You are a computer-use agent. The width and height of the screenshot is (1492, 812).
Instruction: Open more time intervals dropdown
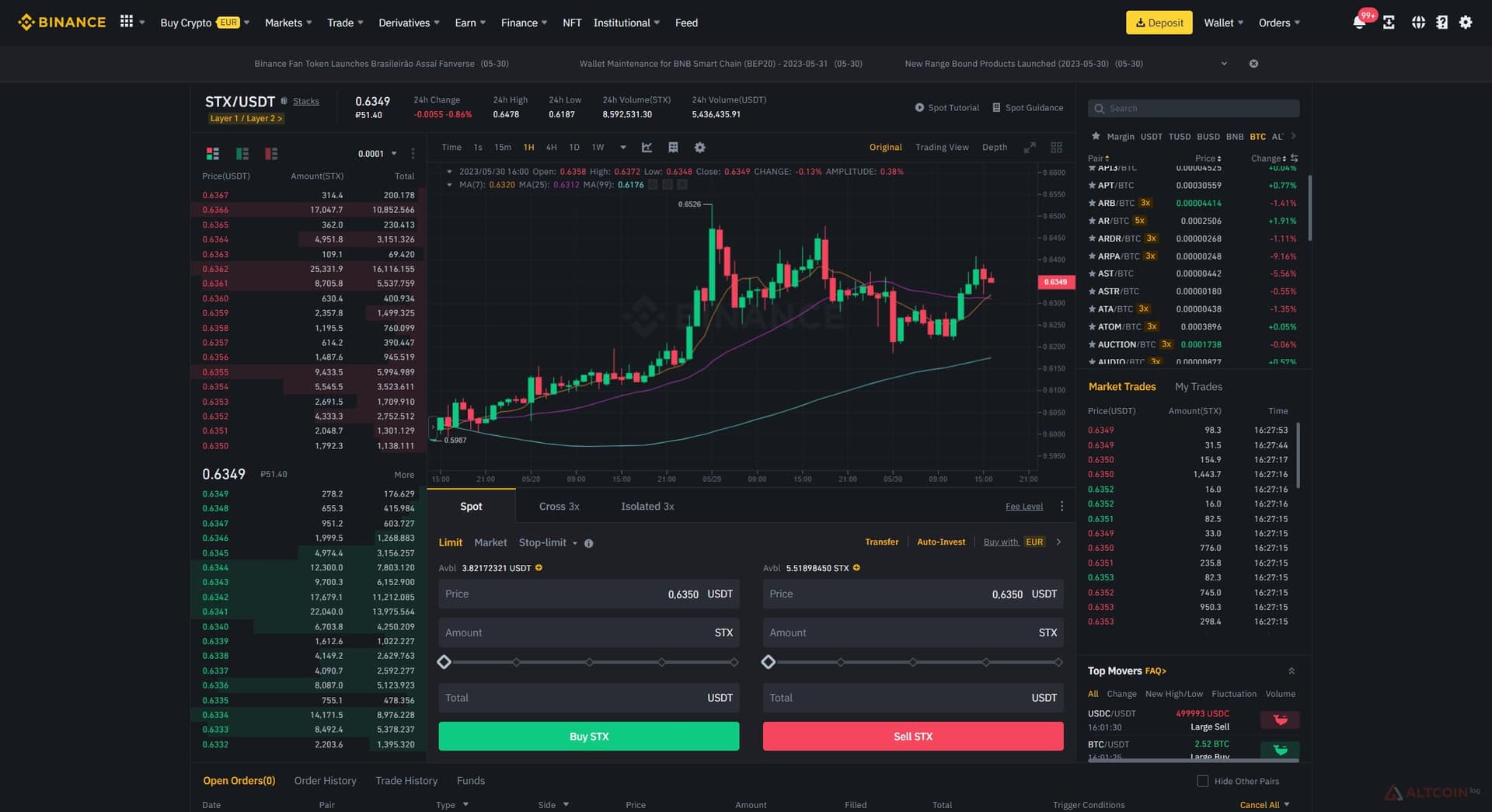tap(623, 147)
